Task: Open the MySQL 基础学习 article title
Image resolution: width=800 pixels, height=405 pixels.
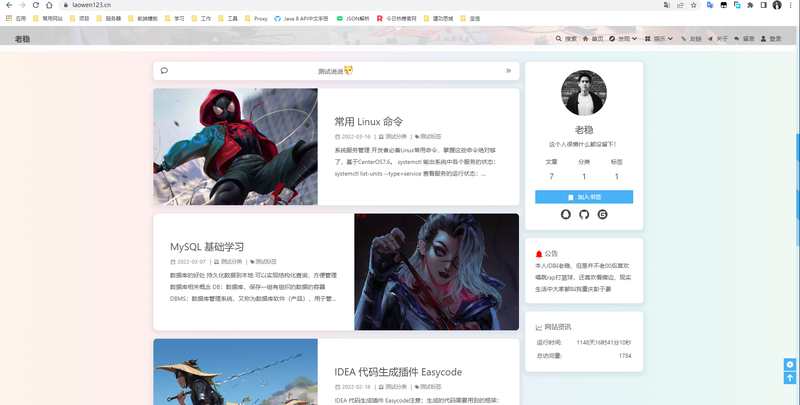Action: point(207,247)
